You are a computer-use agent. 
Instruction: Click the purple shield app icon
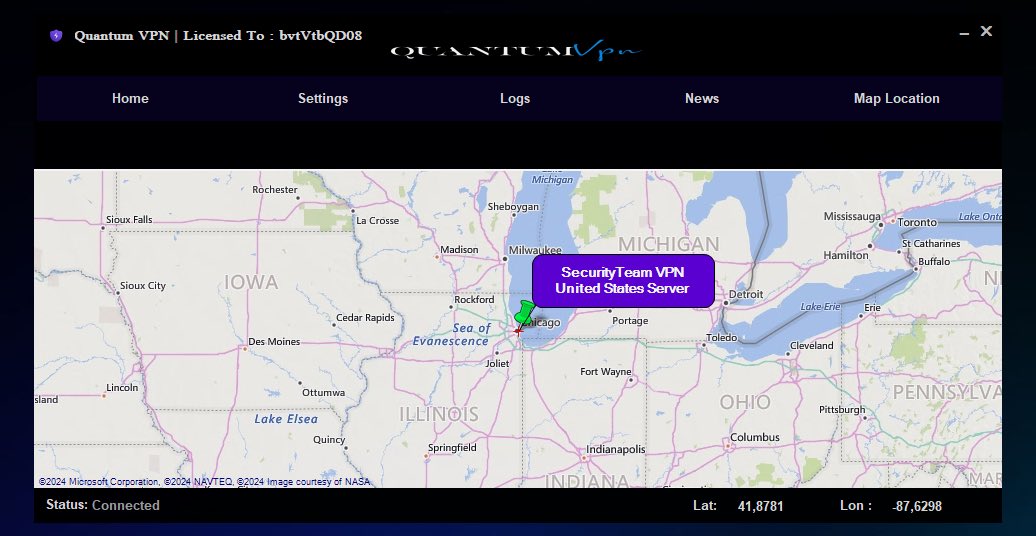pyautogui.click(x=56, y=36)
